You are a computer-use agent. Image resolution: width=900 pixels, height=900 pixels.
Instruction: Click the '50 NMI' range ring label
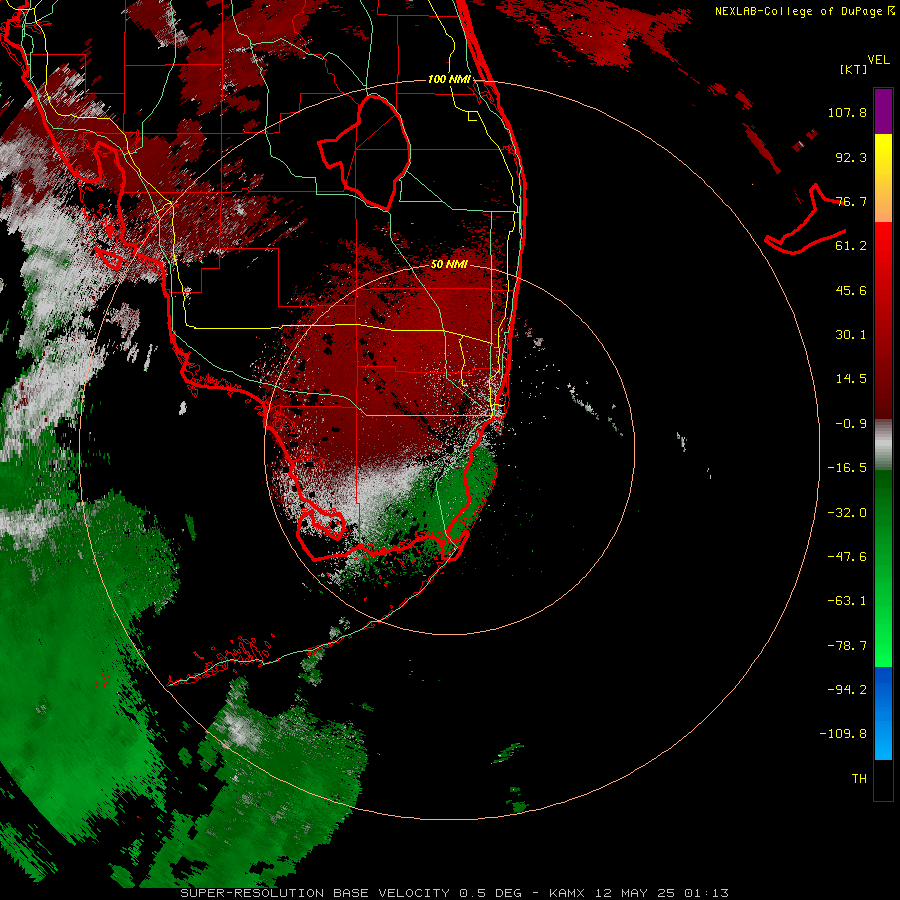(x=449, y=264)
